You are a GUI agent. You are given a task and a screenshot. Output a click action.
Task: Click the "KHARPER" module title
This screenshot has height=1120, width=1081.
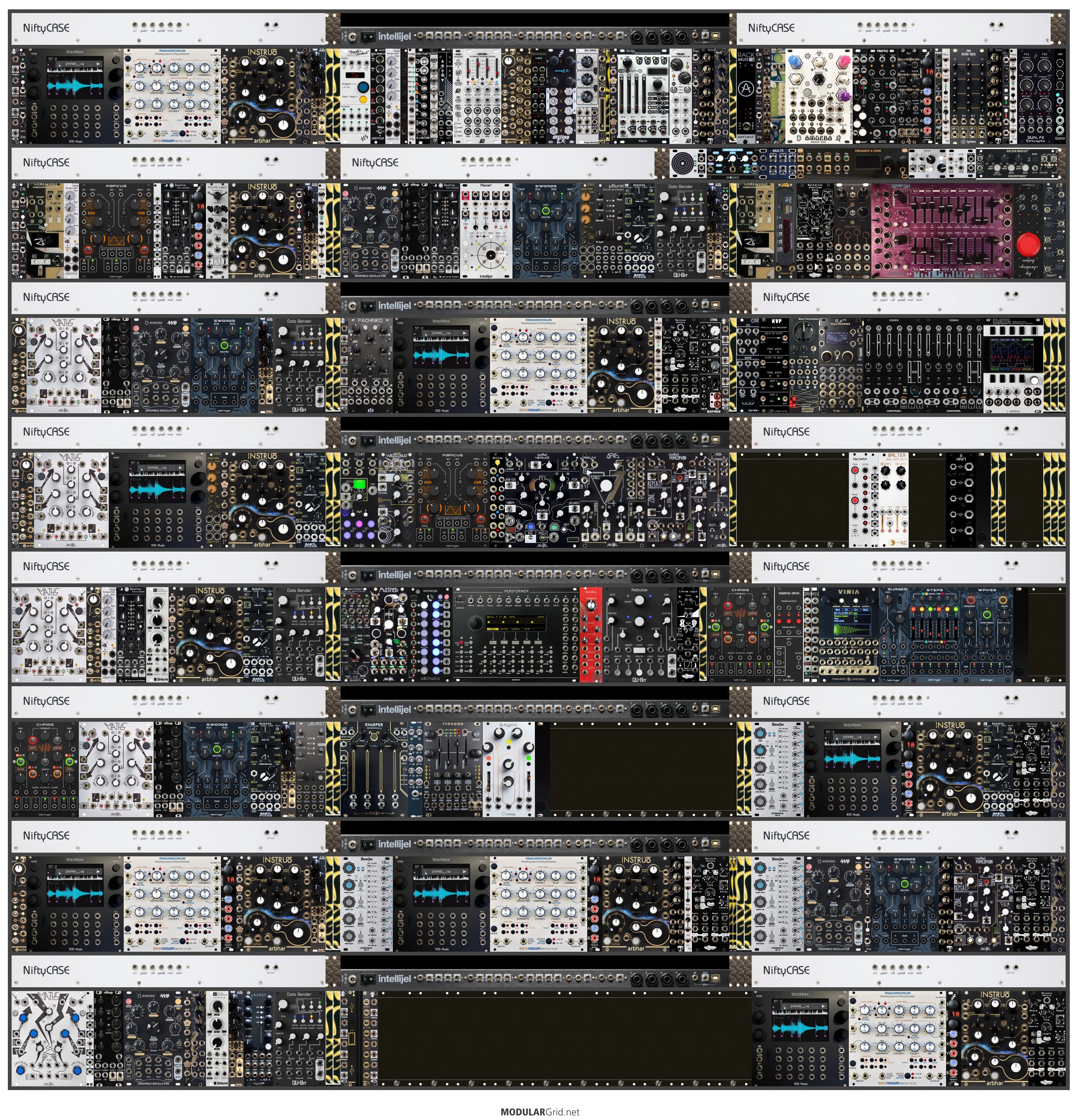tap(373, 725)
